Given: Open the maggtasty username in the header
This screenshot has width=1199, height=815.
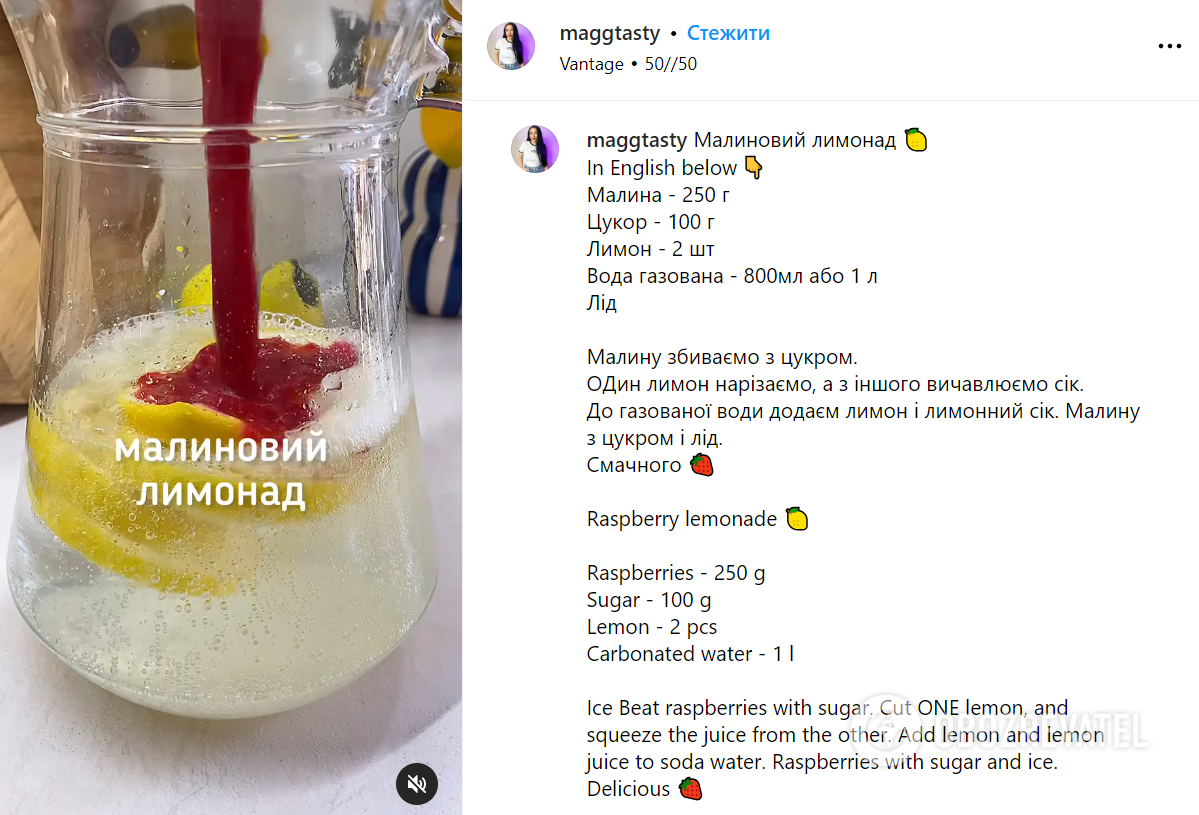Looking at the screenshot, I should pos(609,34).
